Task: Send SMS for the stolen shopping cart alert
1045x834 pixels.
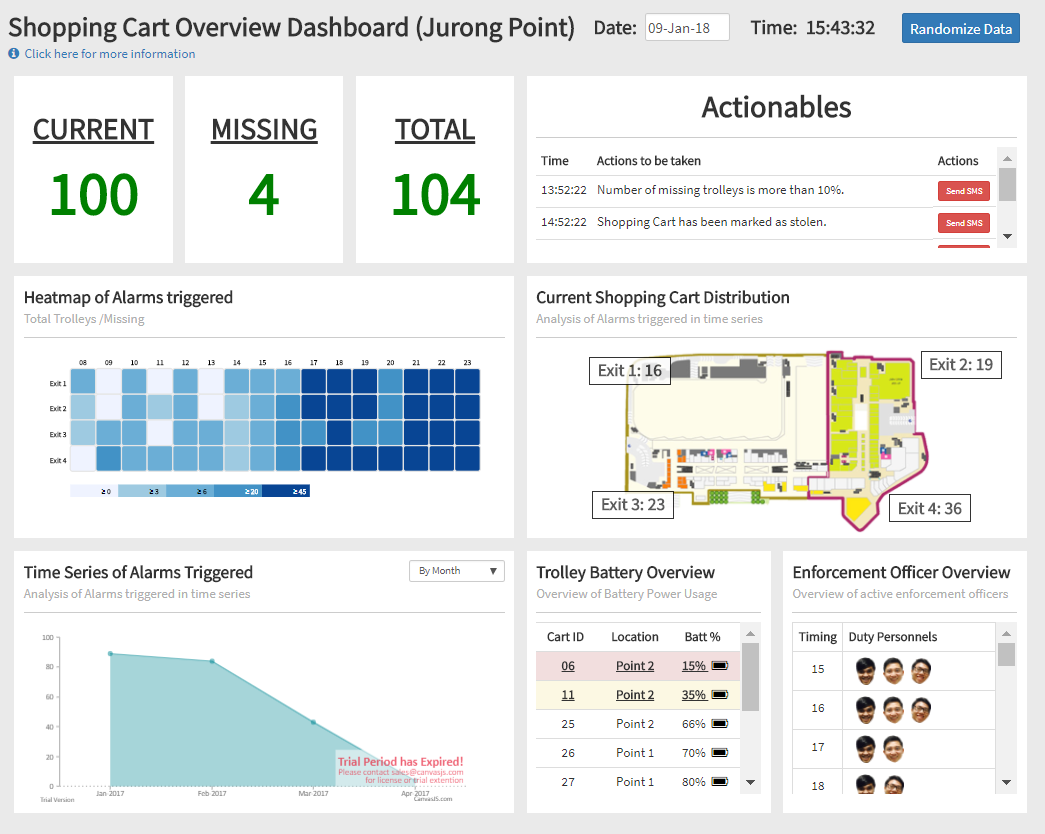Action: click(x=963, y=222)
